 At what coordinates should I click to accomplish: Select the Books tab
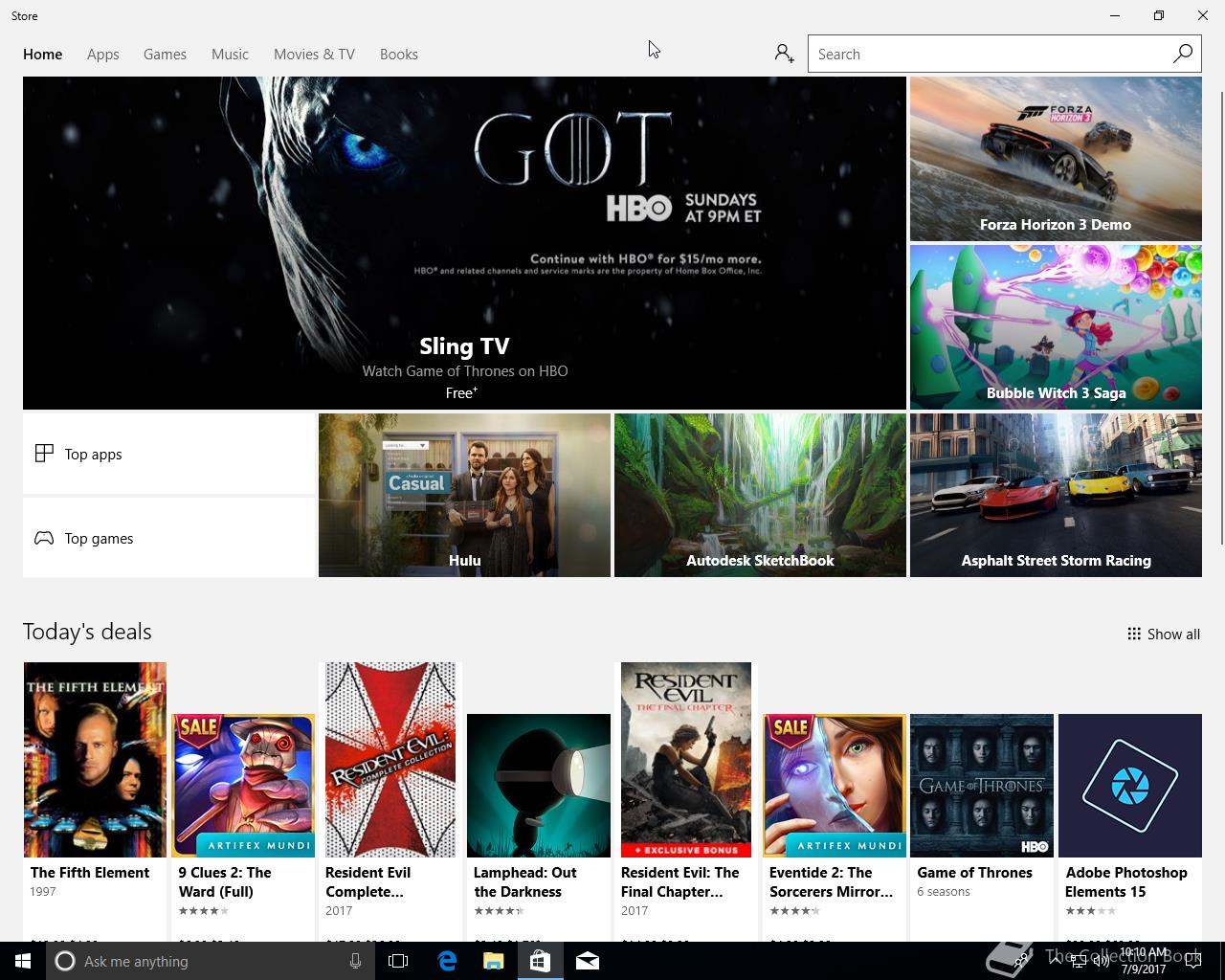pos(399,55)
